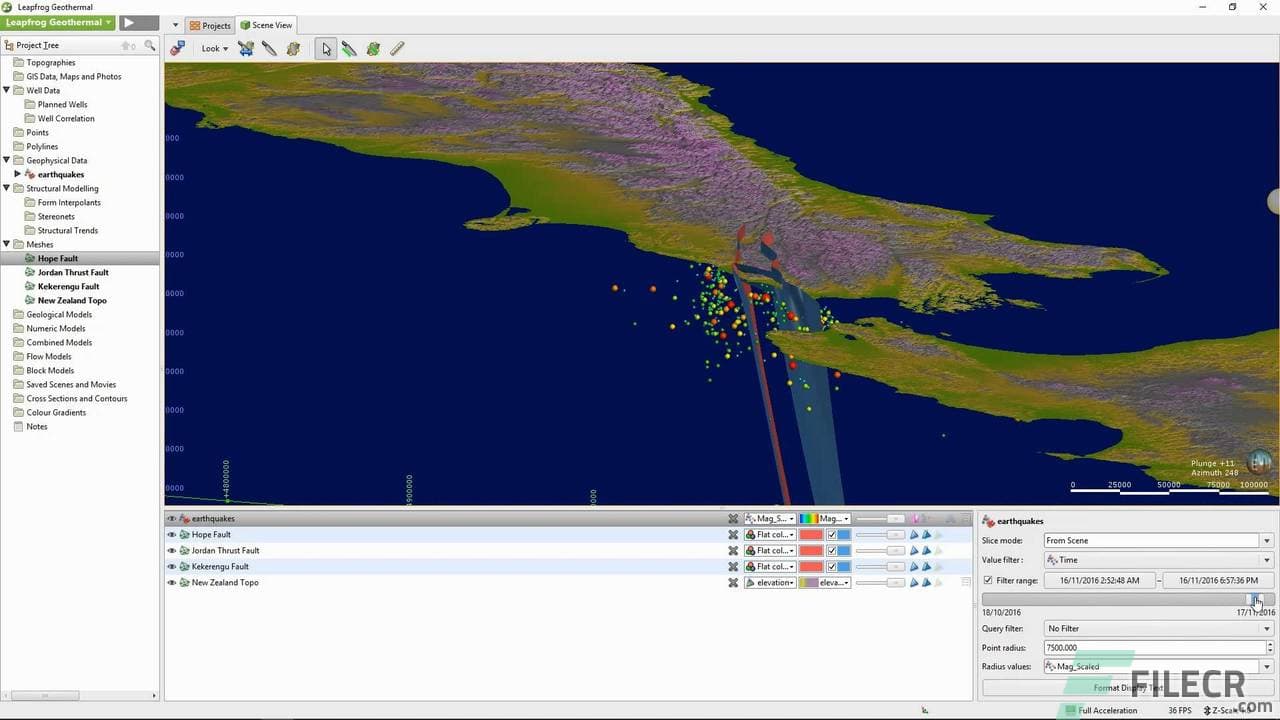Remove Hope Fault from the scene with its X icon

(733, 534)
